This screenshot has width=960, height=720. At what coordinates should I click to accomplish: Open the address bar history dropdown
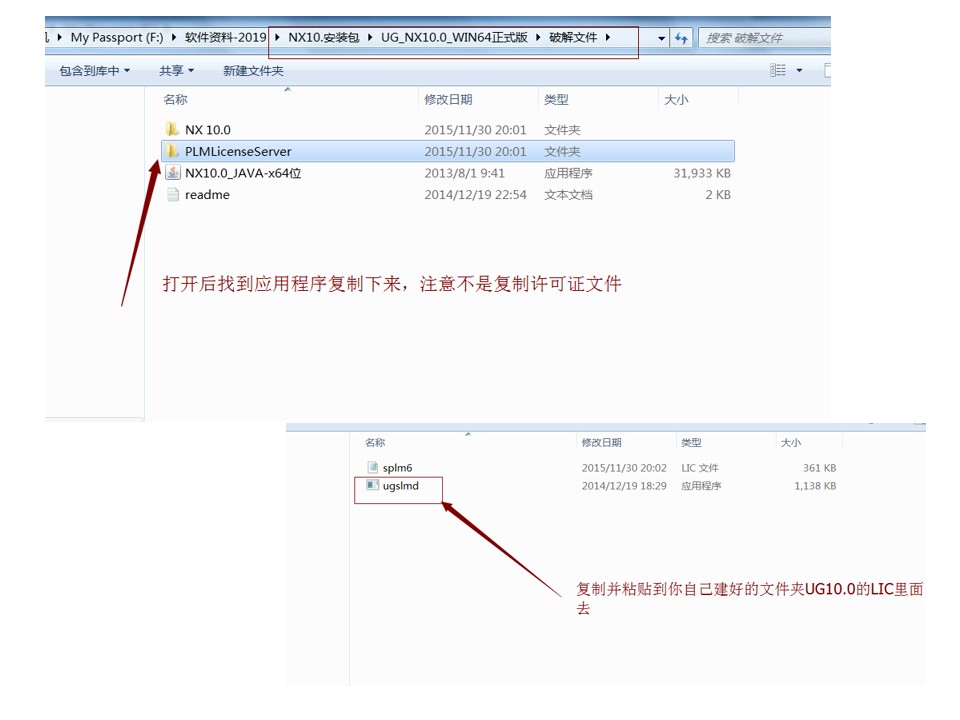(661, 38)
